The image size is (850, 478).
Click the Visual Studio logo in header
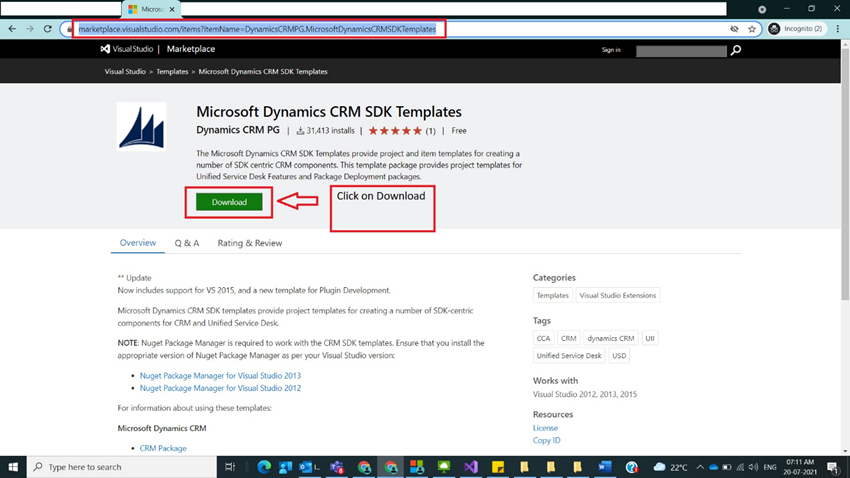127,49
